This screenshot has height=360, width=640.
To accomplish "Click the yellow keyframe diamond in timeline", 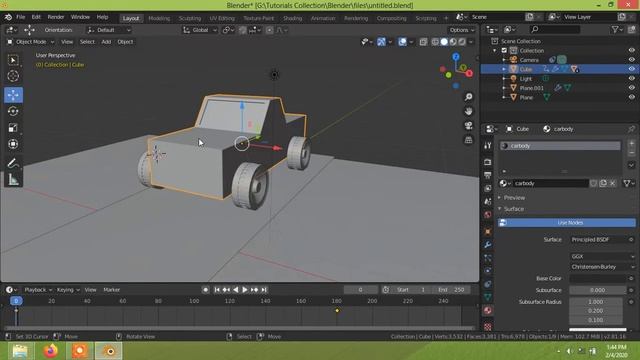I will tap(337, 311).
